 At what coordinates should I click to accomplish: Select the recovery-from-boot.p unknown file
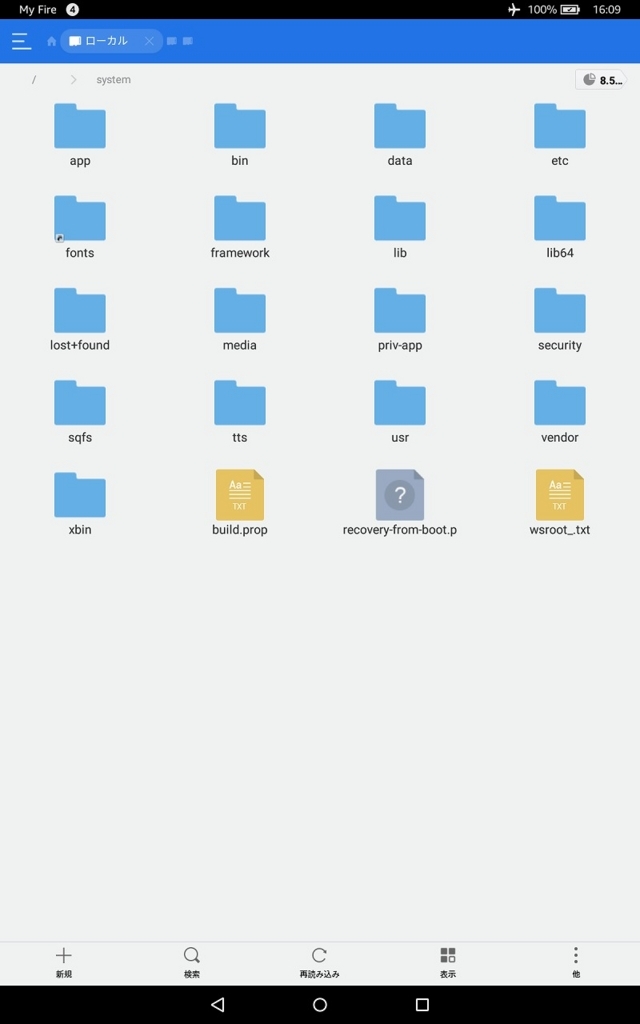click(x=400, y=503)
